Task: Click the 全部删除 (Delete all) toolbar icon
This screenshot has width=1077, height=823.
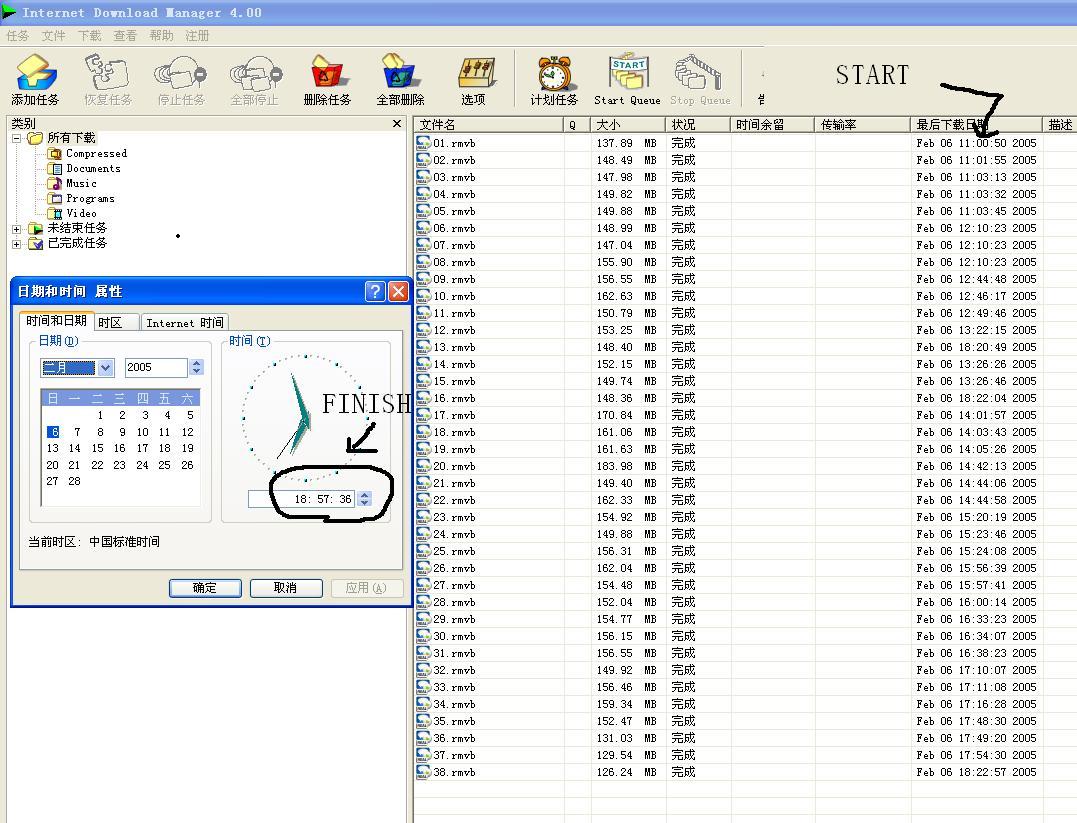Action: pyautogui.click(x=400, y=80)
